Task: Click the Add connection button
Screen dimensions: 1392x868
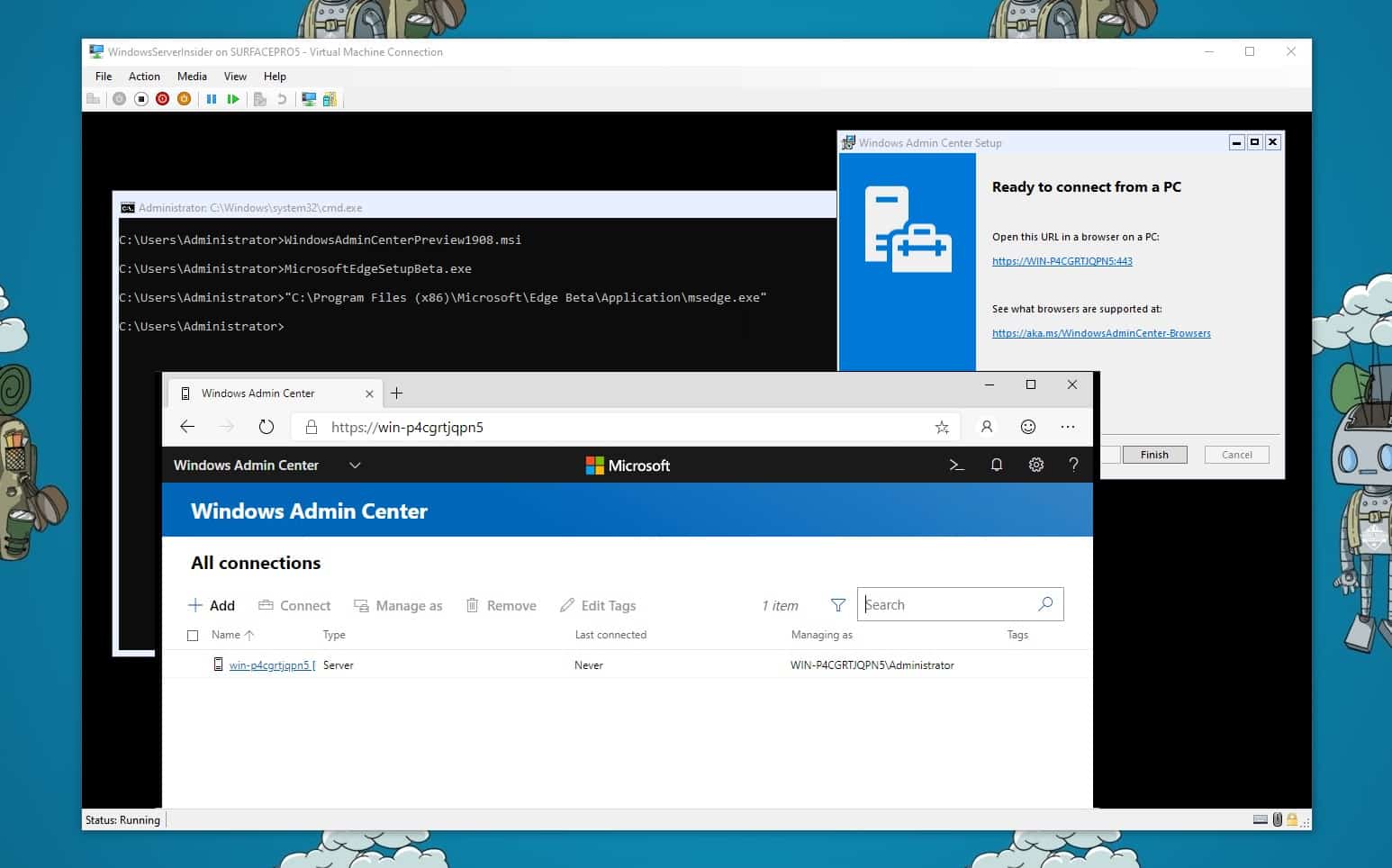Action: [212, 605]
